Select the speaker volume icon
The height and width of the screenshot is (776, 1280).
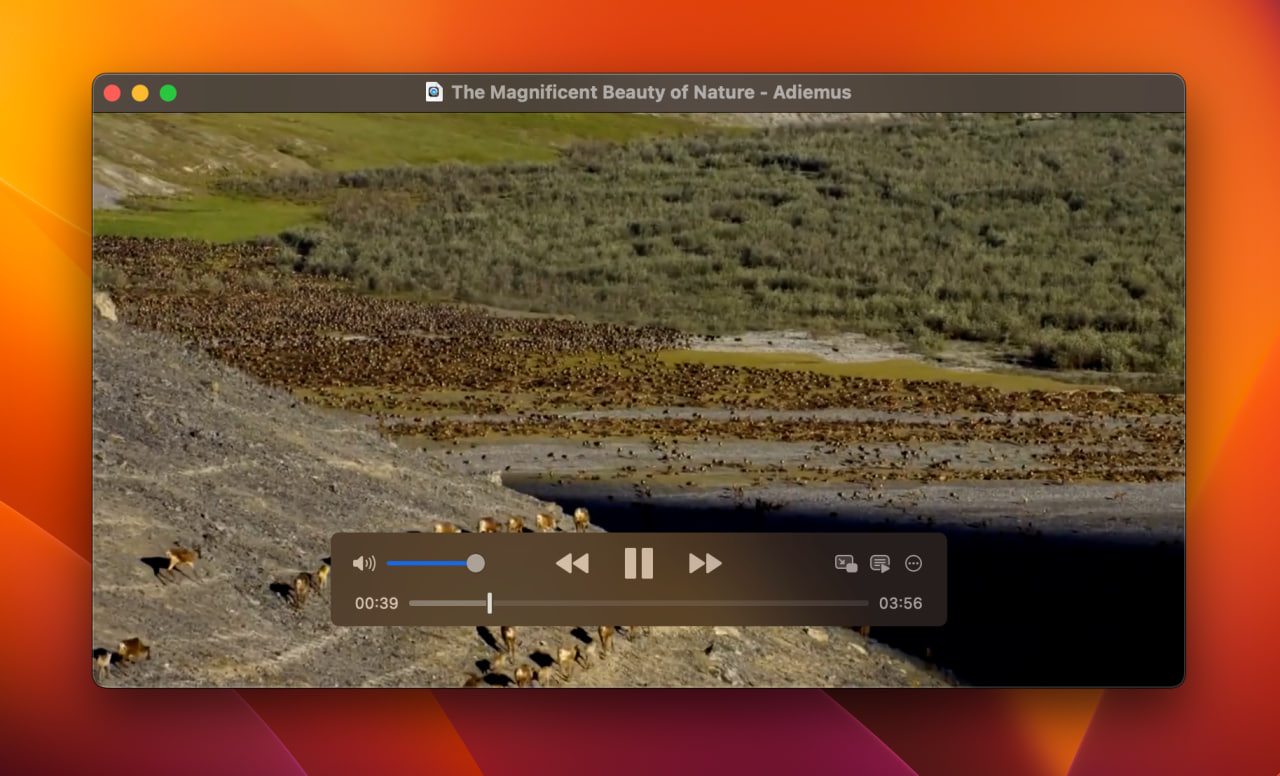pyautogui.click(x=364, y=563)
